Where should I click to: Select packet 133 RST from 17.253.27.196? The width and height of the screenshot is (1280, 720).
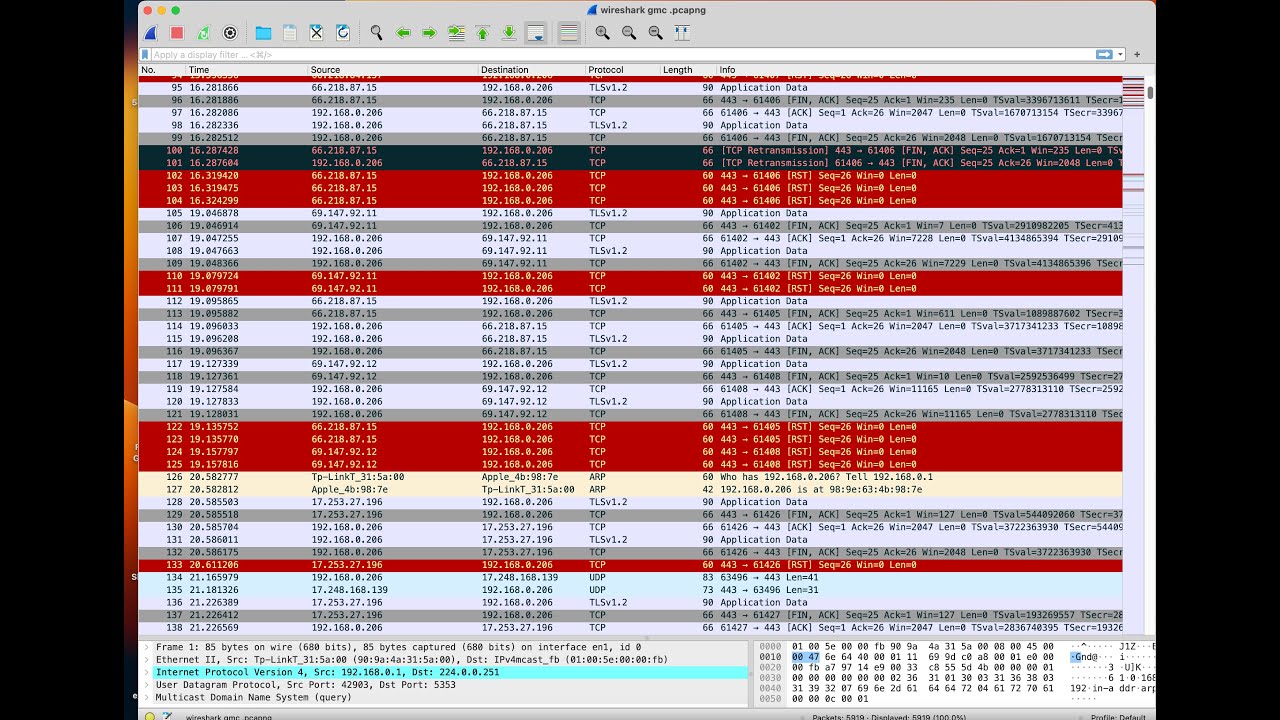click(x=630, y=565)
